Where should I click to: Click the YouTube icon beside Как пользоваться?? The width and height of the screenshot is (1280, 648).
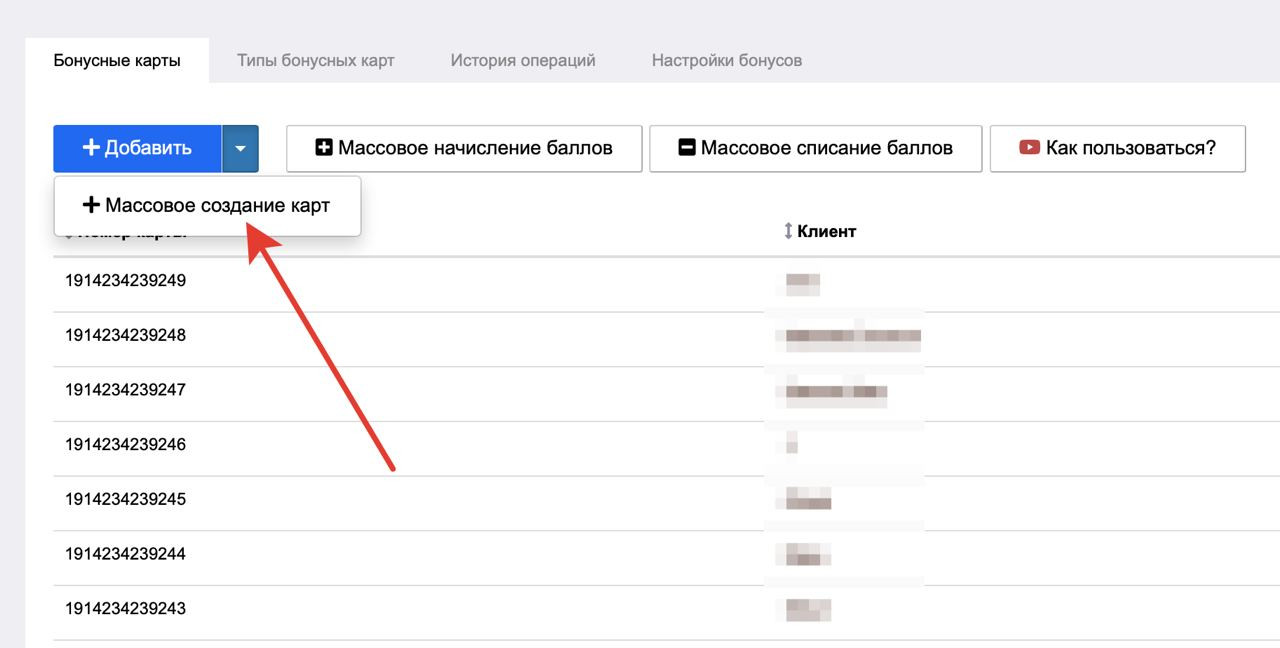coord(1029,148)
